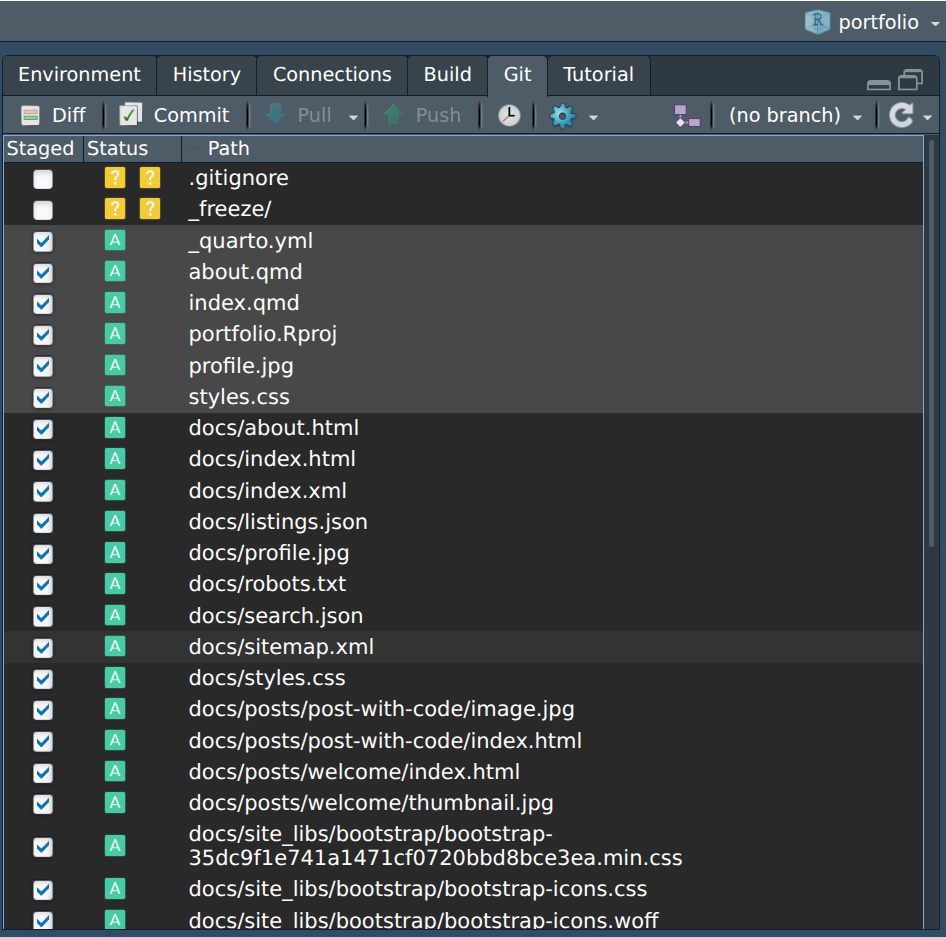
Task: Click the green A status icon beside _quarto.yml
Action: [x=114, y=240]
